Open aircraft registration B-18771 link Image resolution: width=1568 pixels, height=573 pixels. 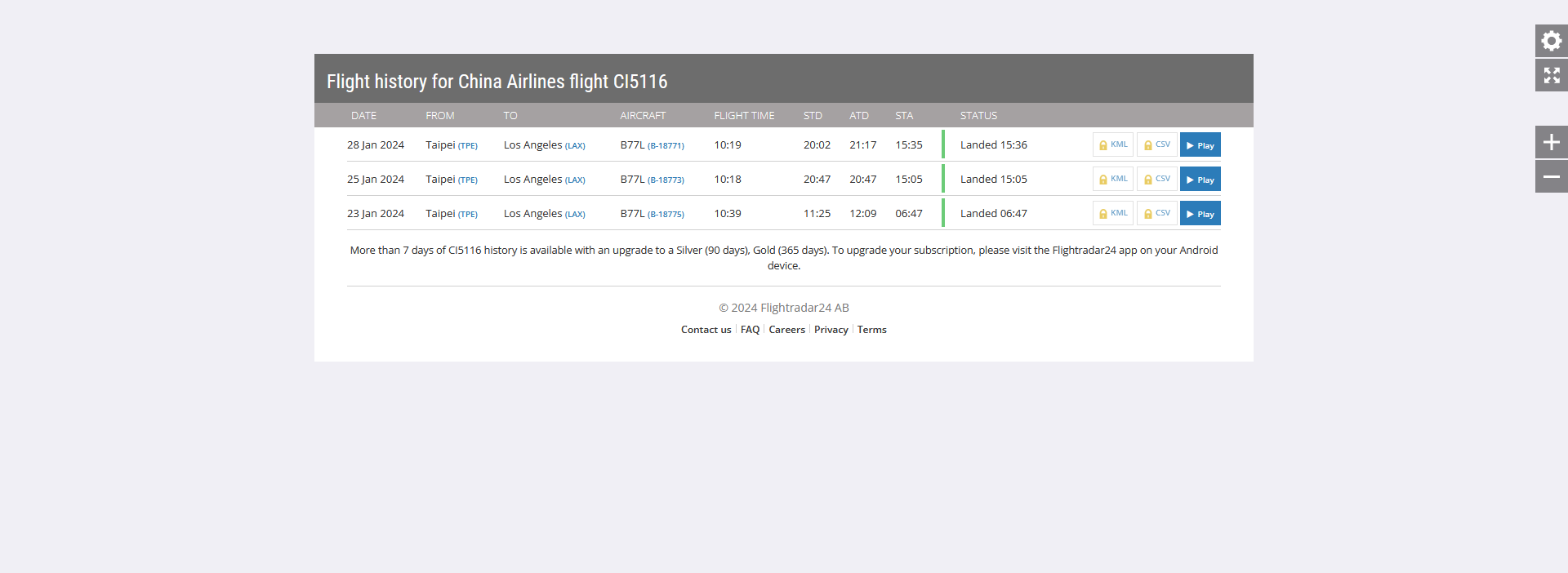pos(666,146)
